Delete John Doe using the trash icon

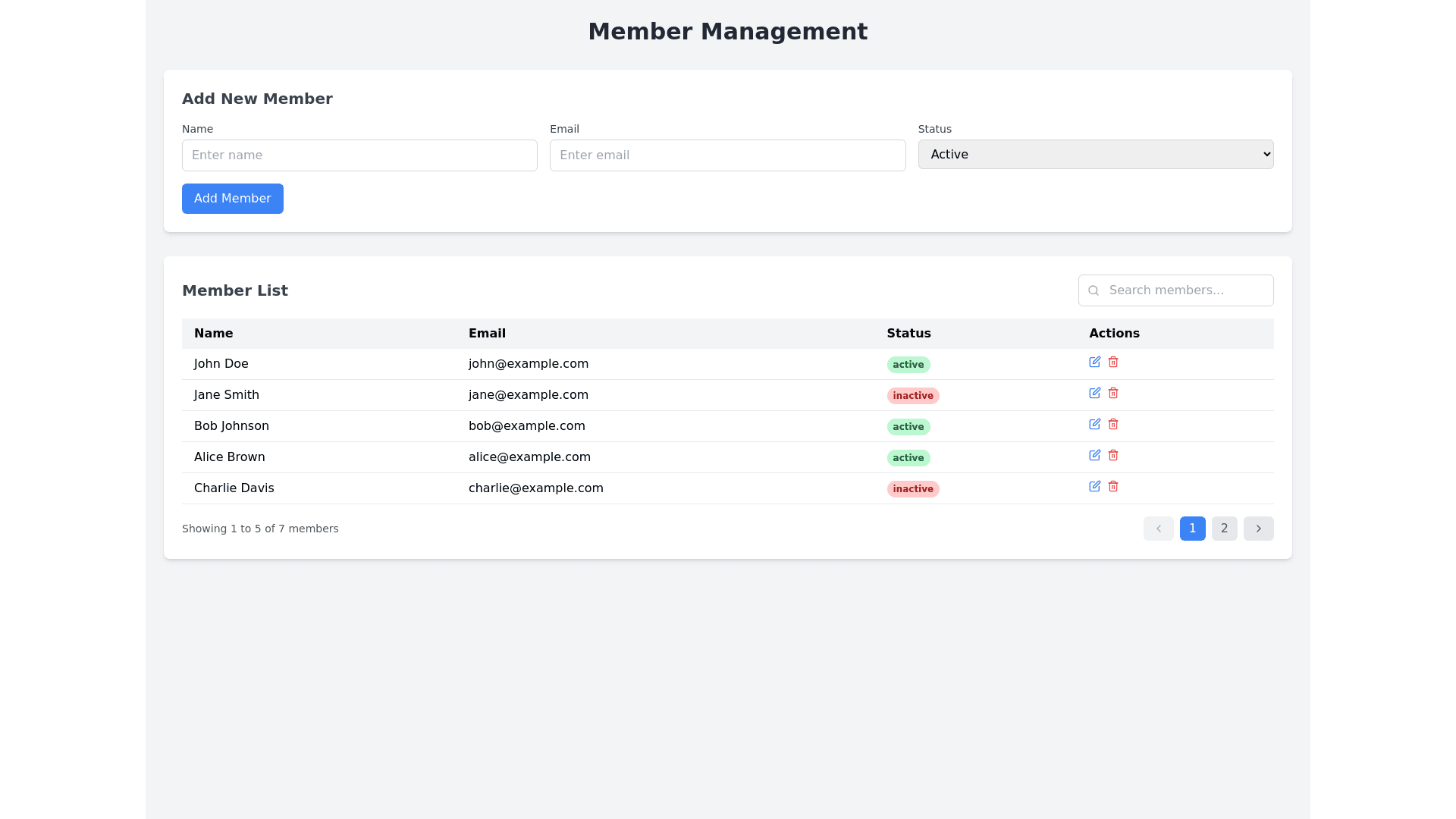coord(1112,362)
